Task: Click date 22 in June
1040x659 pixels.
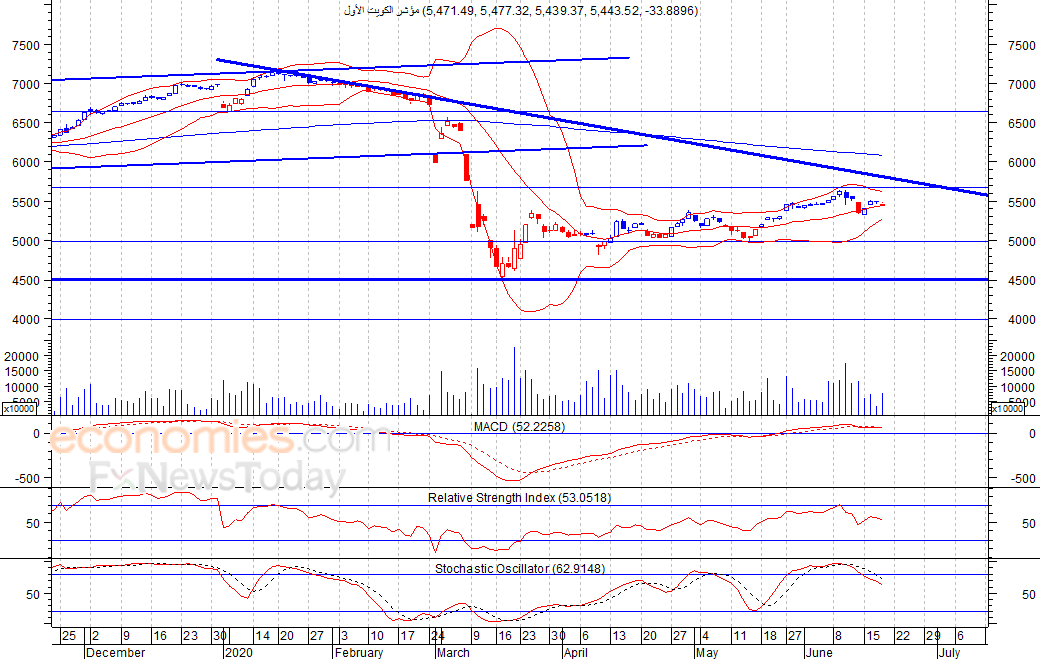Action: [903, 636]
